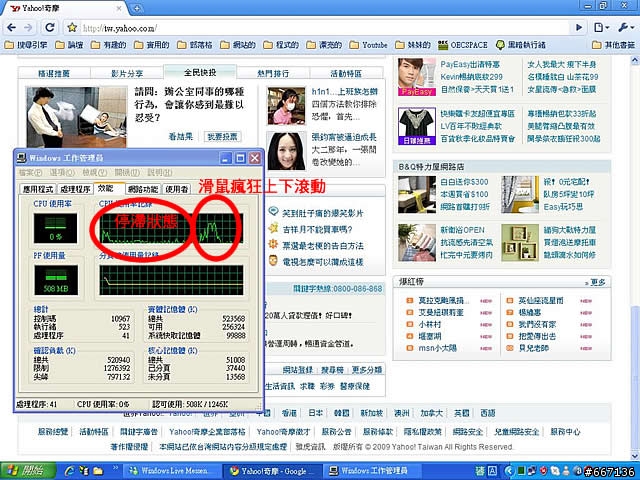Go back with the Chrome back arrow

(x=11, y=28)
